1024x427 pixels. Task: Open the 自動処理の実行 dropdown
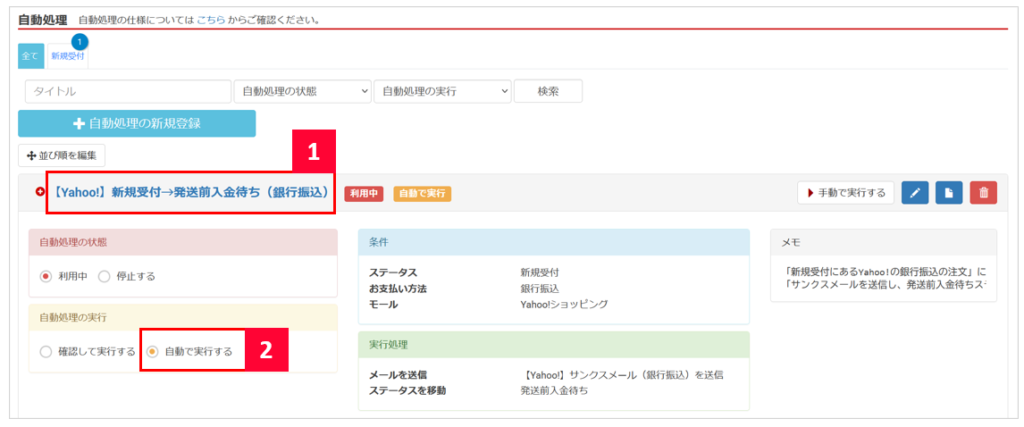pyautogui.click(x=442, y=92)
